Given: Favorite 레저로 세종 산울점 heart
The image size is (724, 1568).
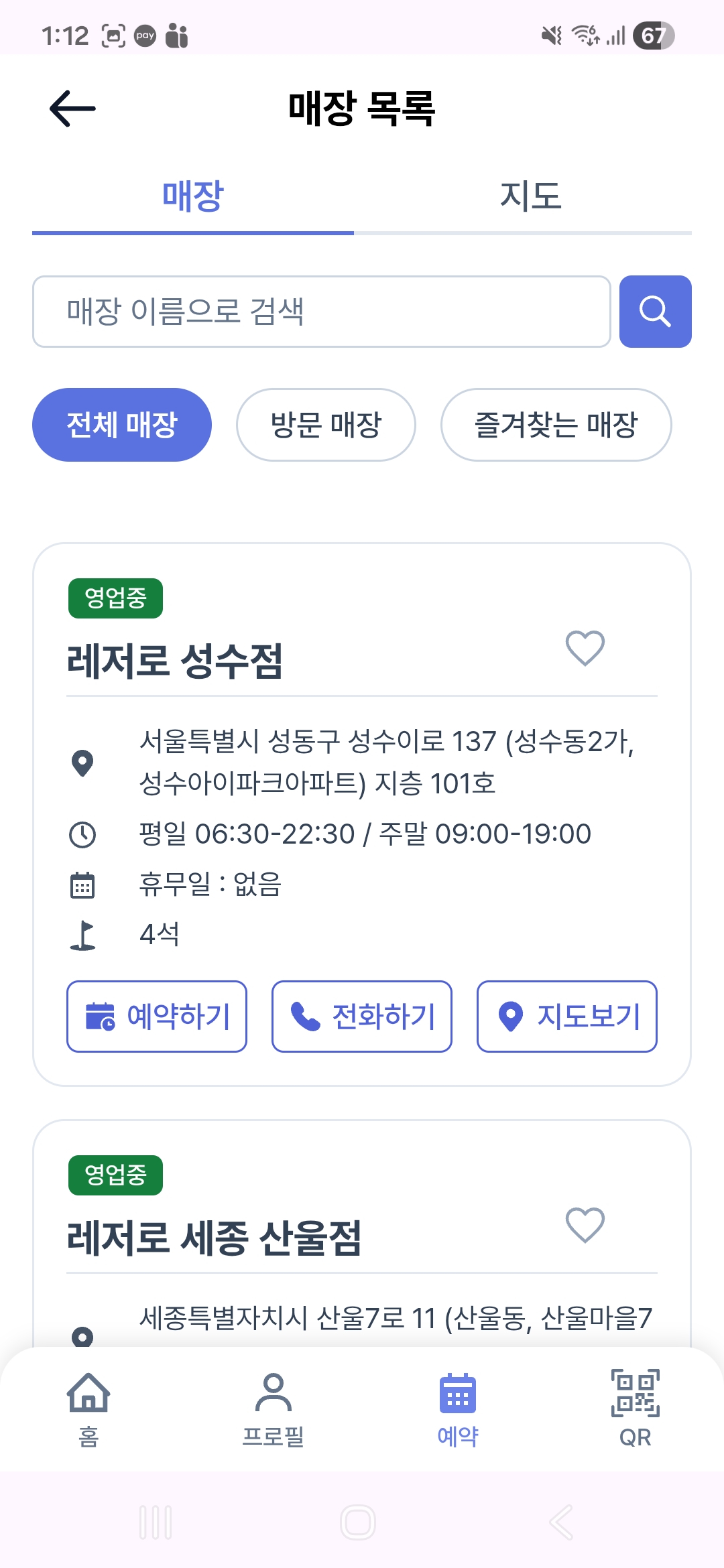Looking at the screenshot, I should [585, 1225].
